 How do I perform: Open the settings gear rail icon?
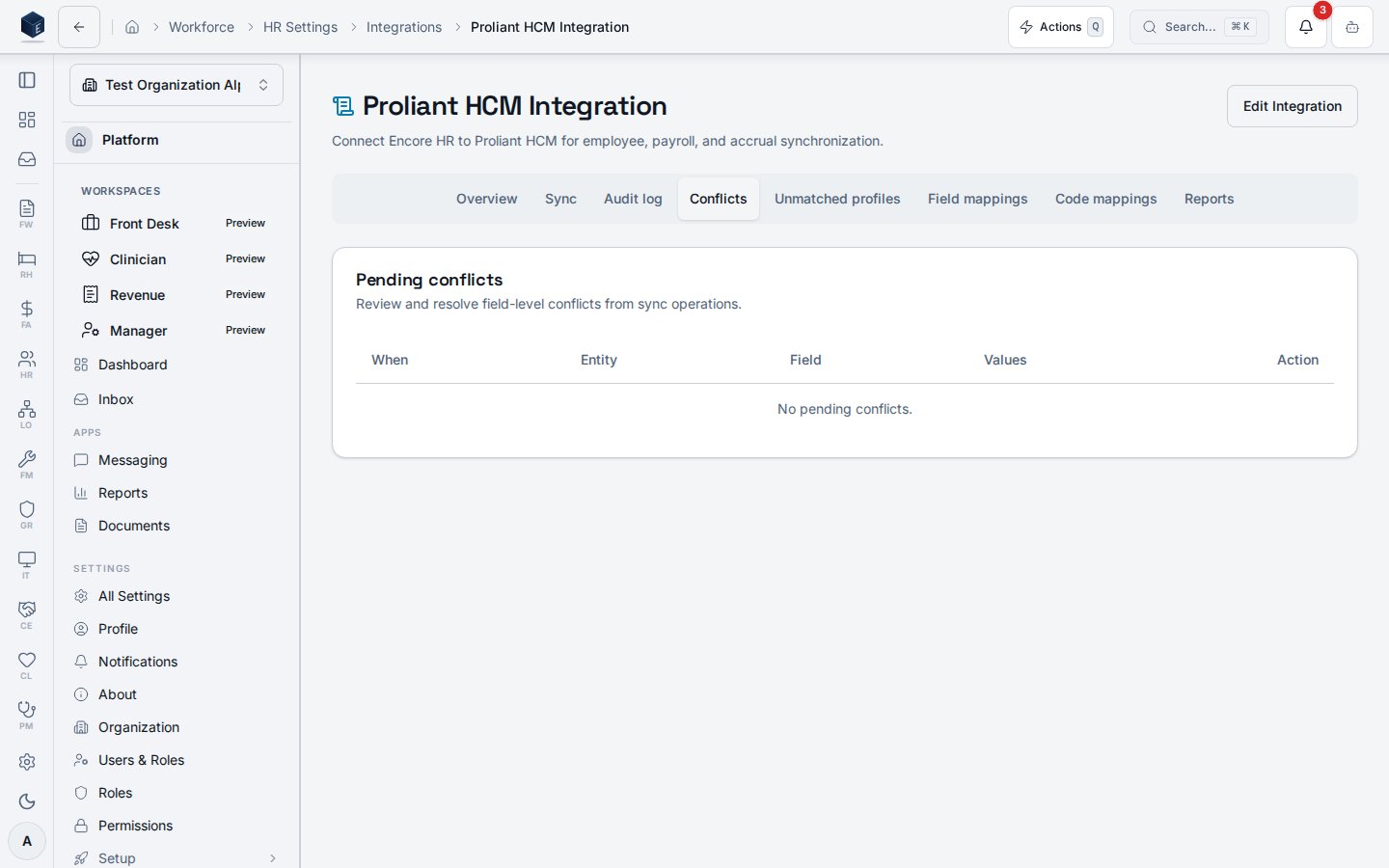[x=27, y=762]
